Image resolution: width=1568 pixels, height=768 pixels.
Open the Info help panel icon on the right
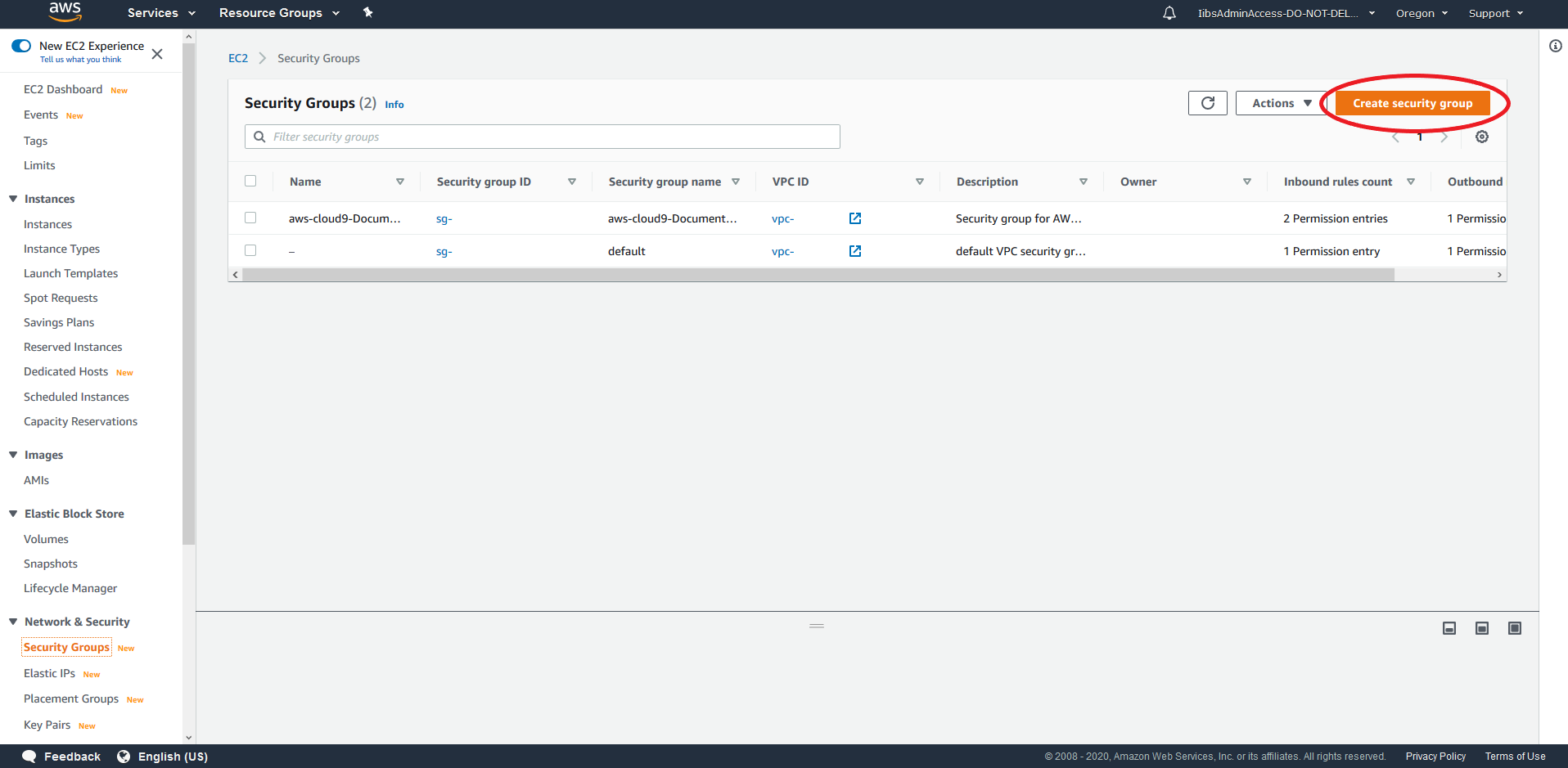tap(1556, 46)
